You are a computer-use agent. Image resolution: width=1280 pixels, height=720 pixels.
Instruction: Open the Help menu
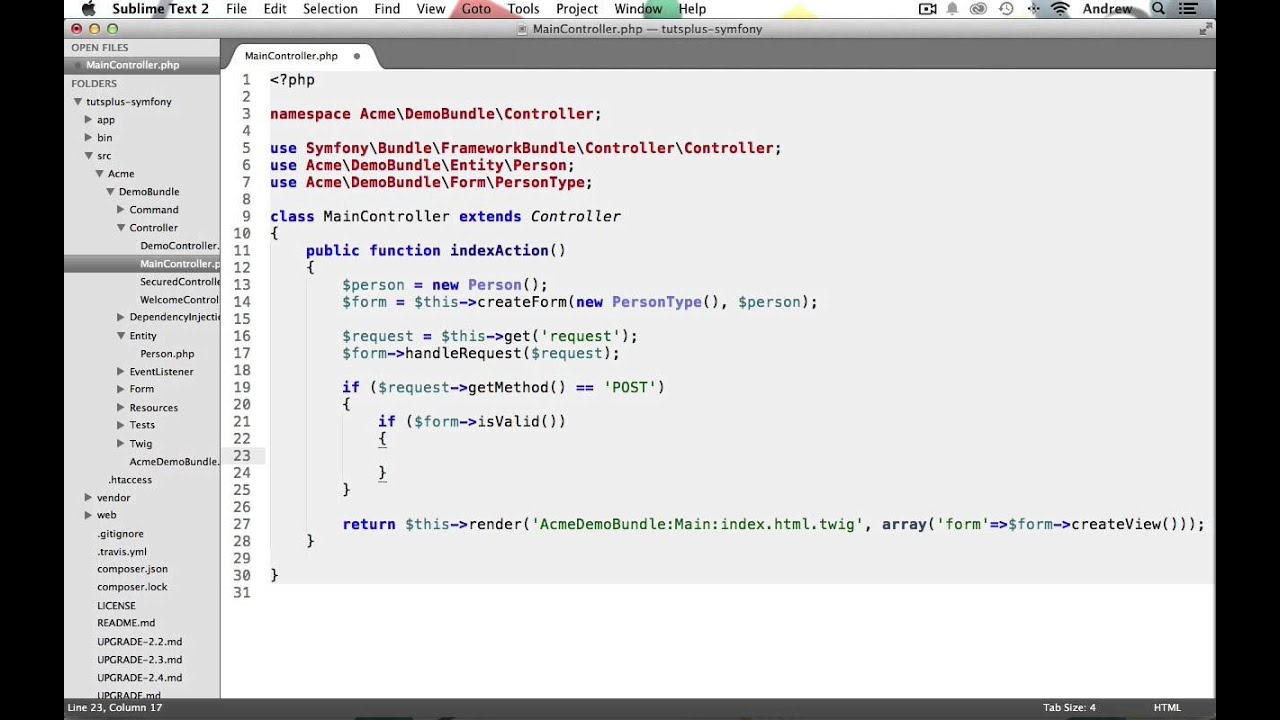point(692,9)
